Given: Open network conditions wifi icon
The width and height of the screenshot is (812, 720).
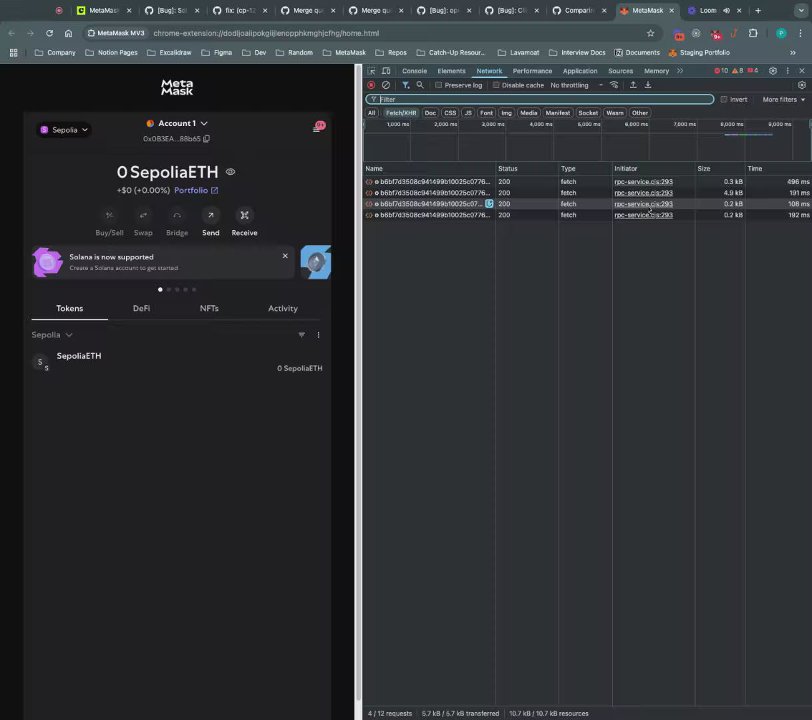Looking at the screenshot, I should tap(614, 85).
